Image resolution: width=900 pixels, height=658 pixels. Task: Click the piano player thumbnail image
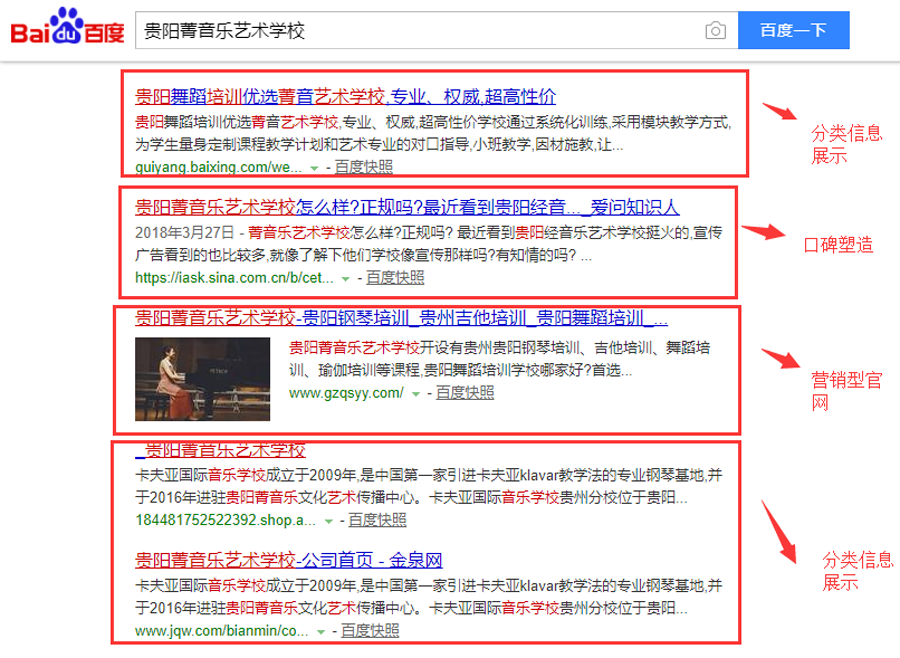point(203,379)
